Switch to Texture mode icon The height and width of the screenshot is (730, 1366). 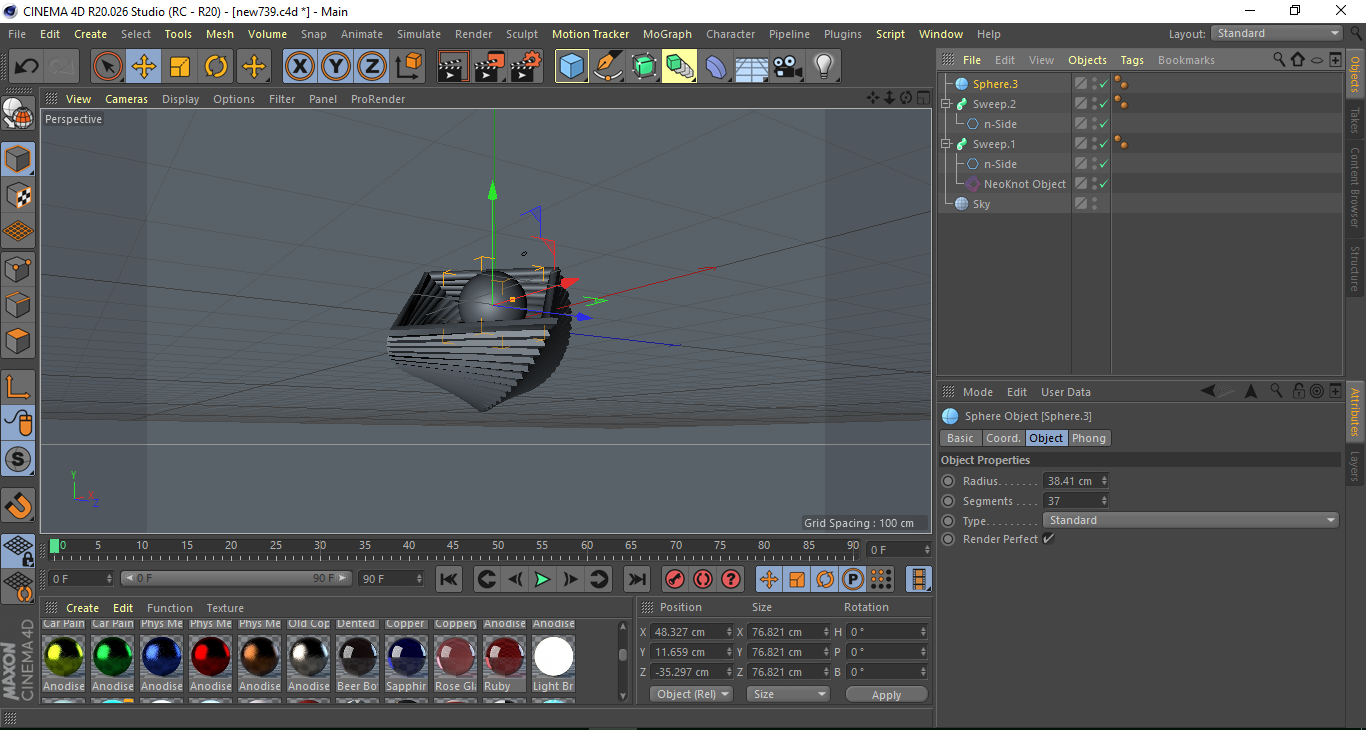pyautogui.click(x=18, y=195)
